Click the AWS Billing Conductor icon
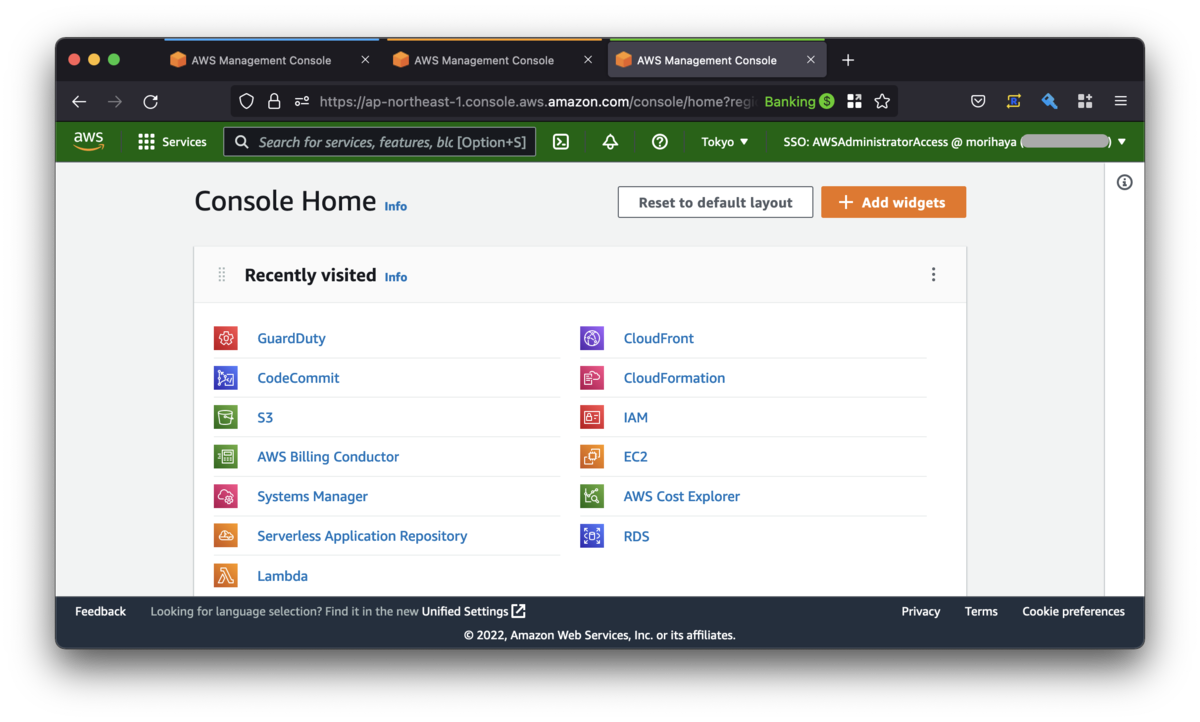The image size is (1200, 722). coord(226,457)
